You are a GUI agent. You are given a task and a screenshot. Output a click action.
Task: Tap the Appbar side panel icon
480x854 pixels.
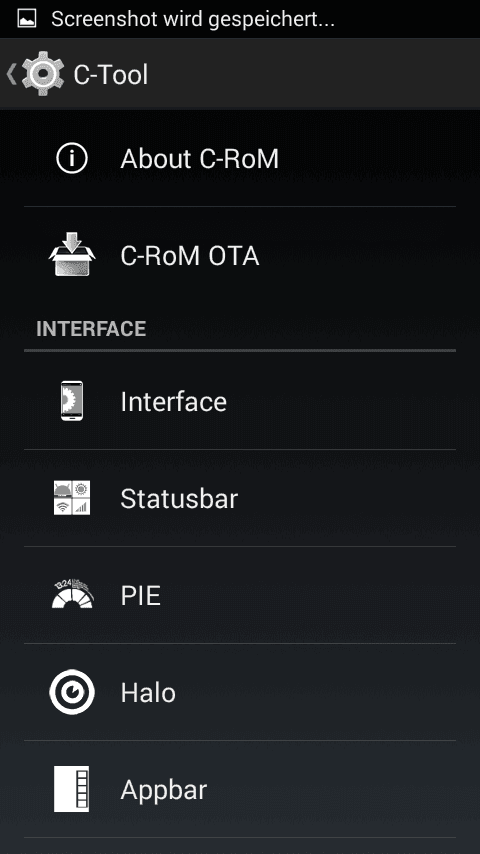pos(71,789)
